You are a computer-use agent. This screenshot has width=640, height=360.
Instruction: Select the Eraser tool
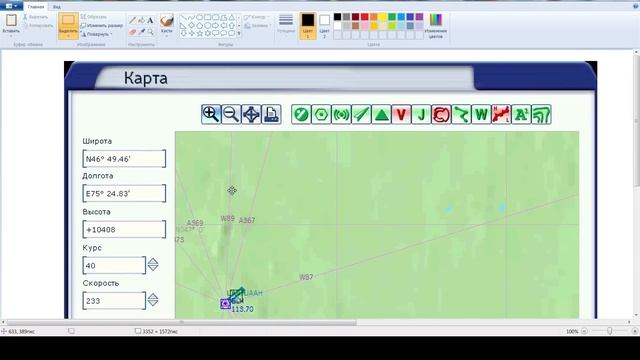pos(133,31)
